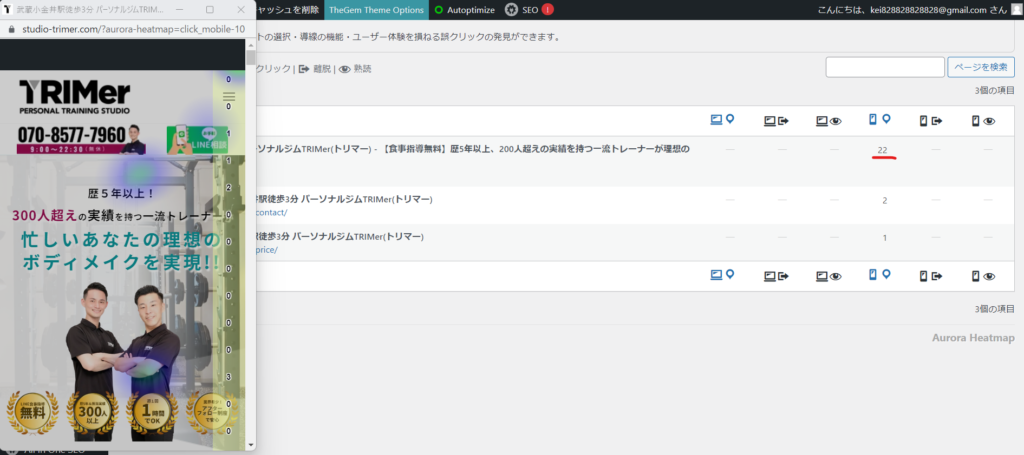Click the 熟読 legend label
This screenshot has height=455, width=1024.
(362, 69)
